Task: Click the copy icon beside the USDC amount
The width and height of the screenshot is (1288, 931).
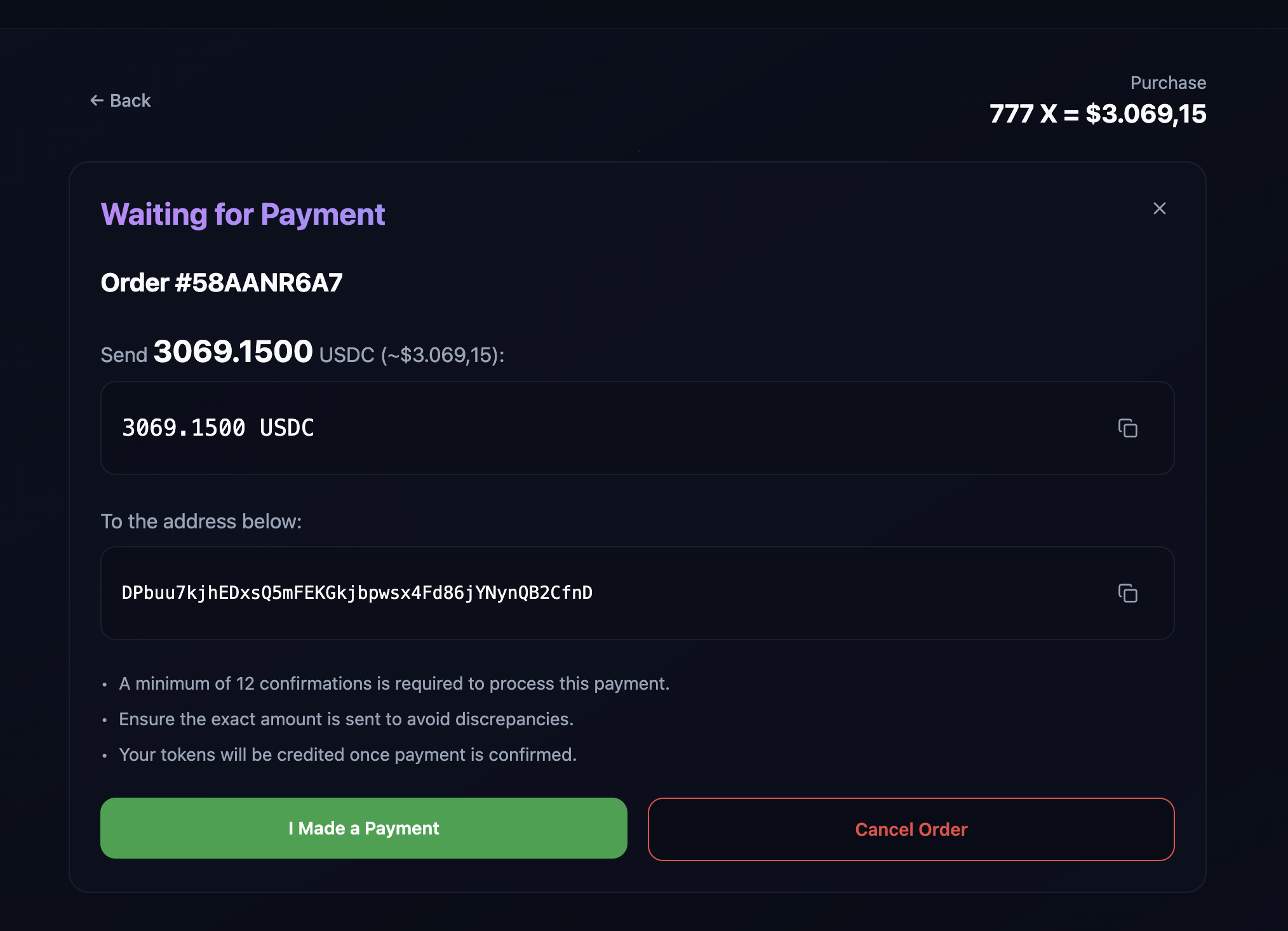Action: pyautogui.click(x=1129, y=429)
